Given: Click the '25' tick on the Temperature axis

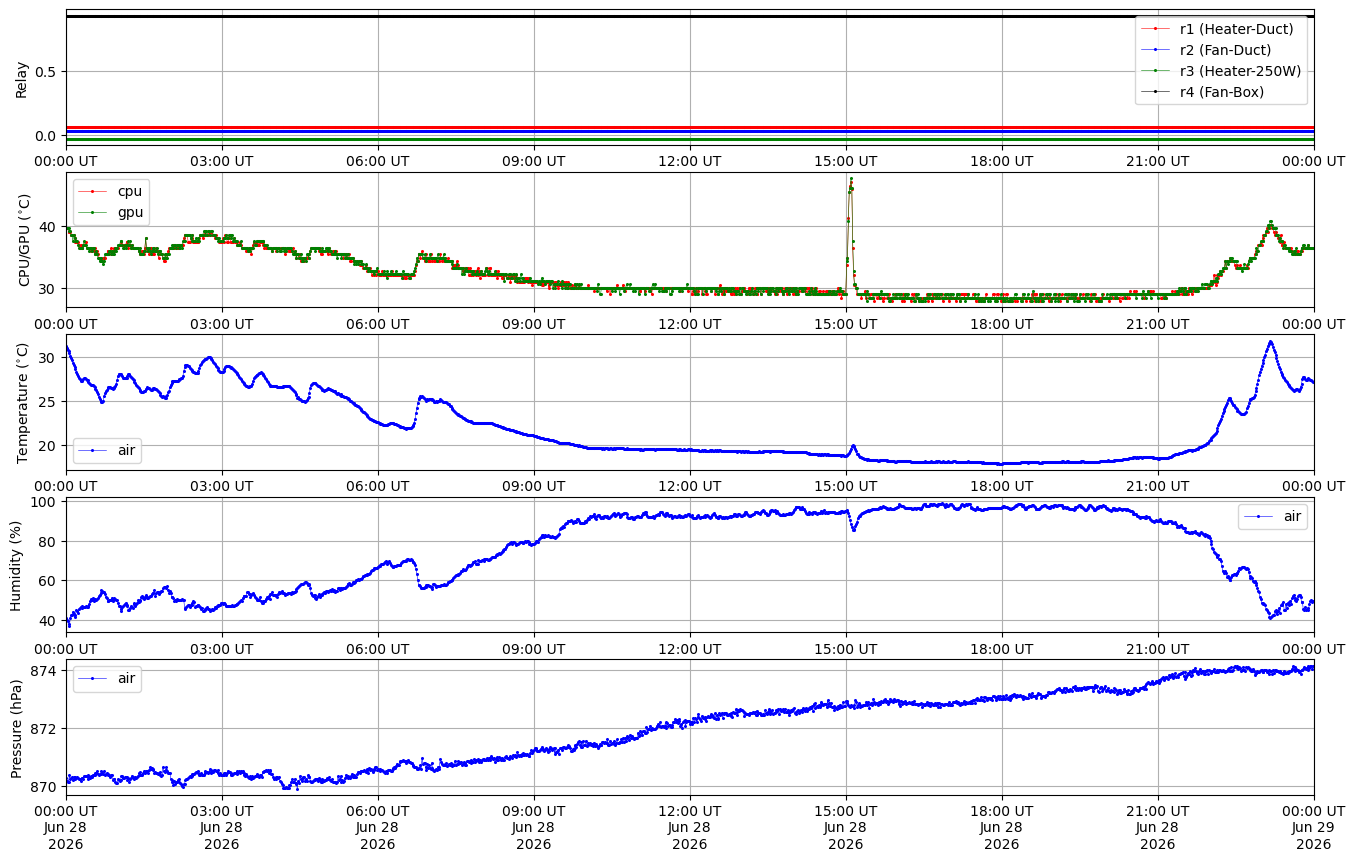Looking at the screenshot, I should coord(50,402).
